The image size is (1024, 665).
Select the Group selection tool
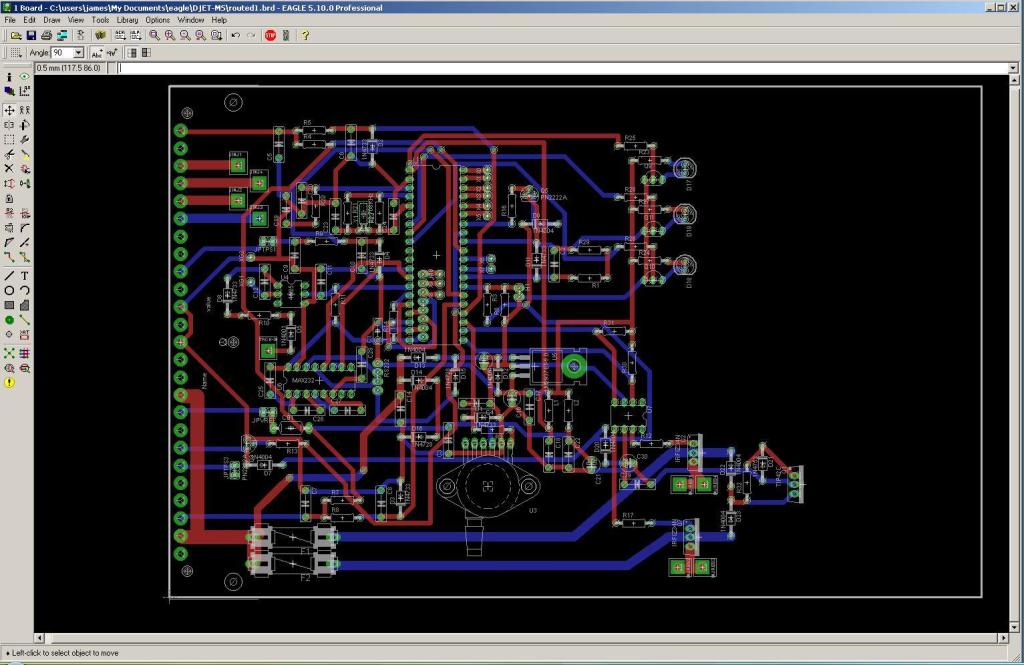(9, 139)
